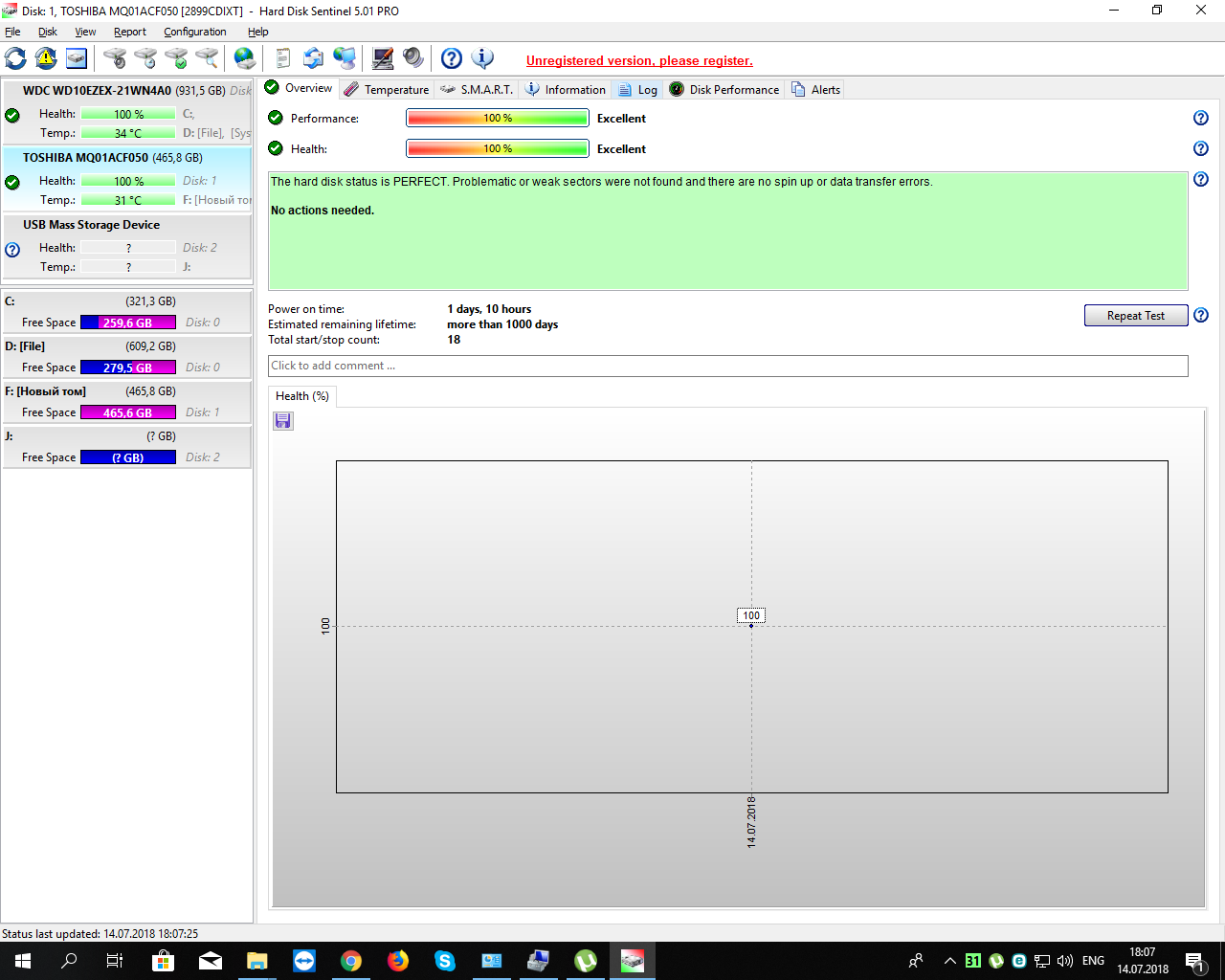This screenshot has width=1225, height=980.
Task: Open the notification action center icon
Action: [1195, 961]
